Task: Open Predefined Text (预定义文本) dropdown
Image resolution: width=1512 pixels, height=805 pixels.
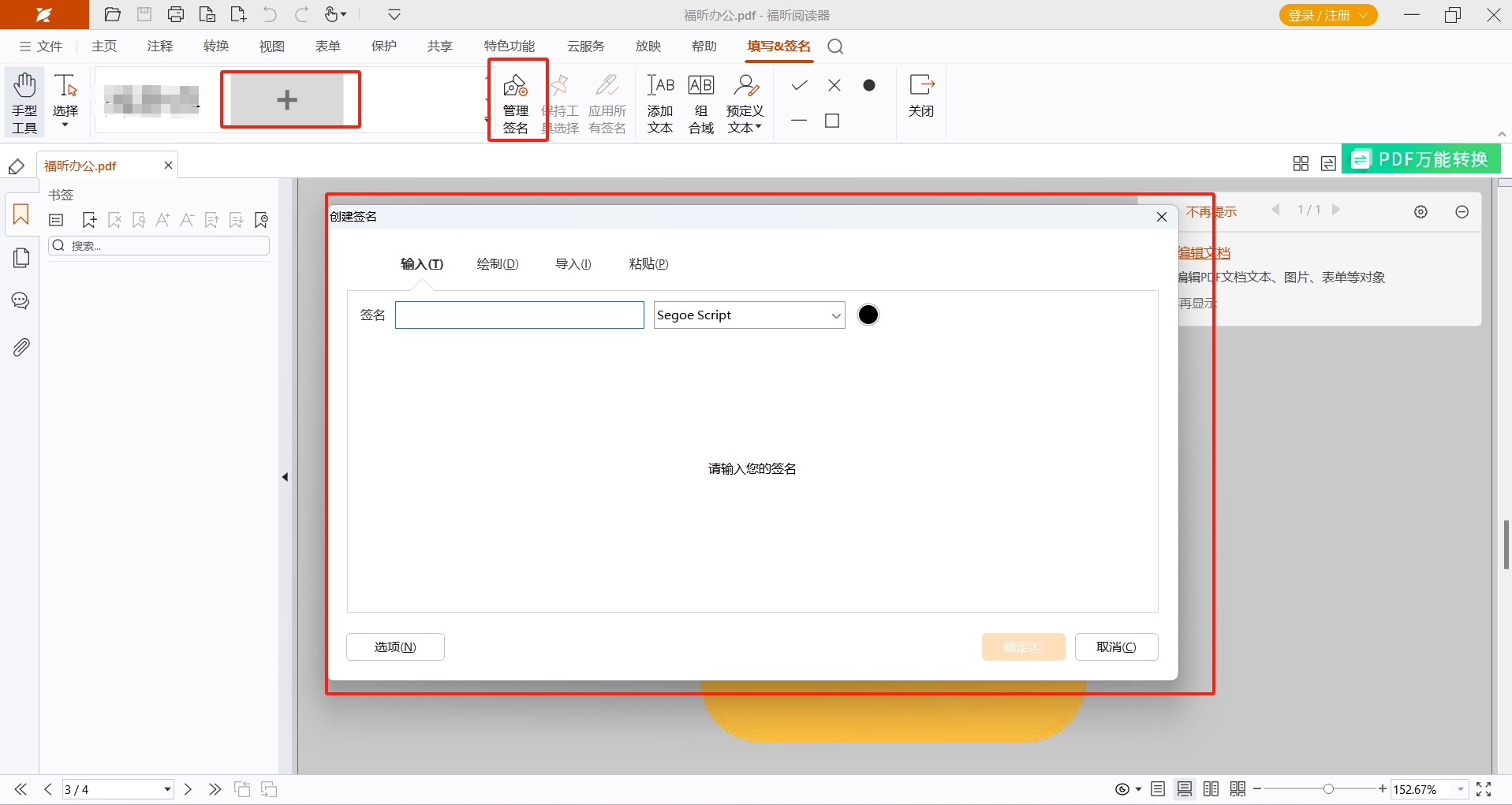Action: (745, 102)
